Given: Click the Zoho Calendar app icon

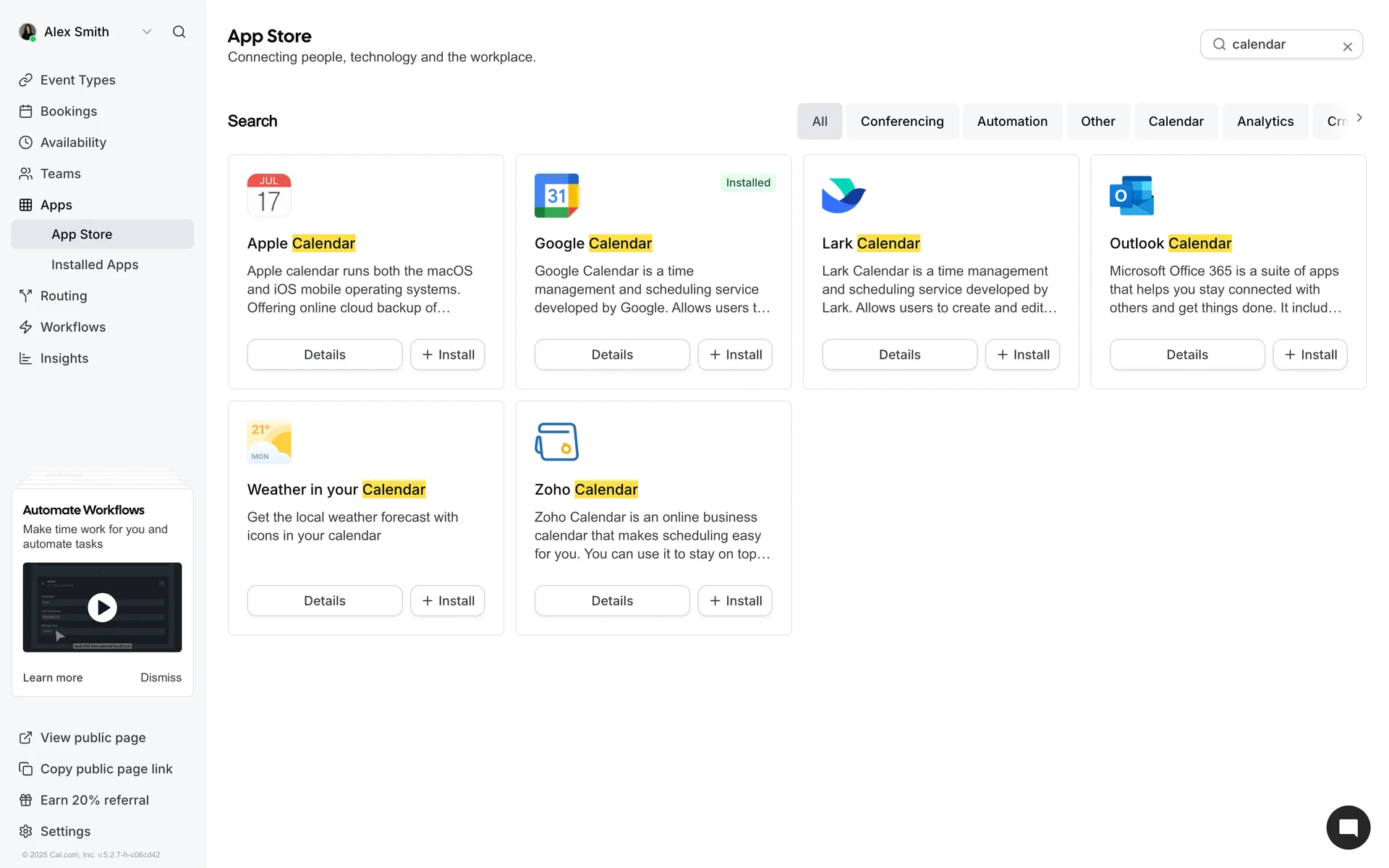Looking at the screenshot, I should click(x=556, y=441).
